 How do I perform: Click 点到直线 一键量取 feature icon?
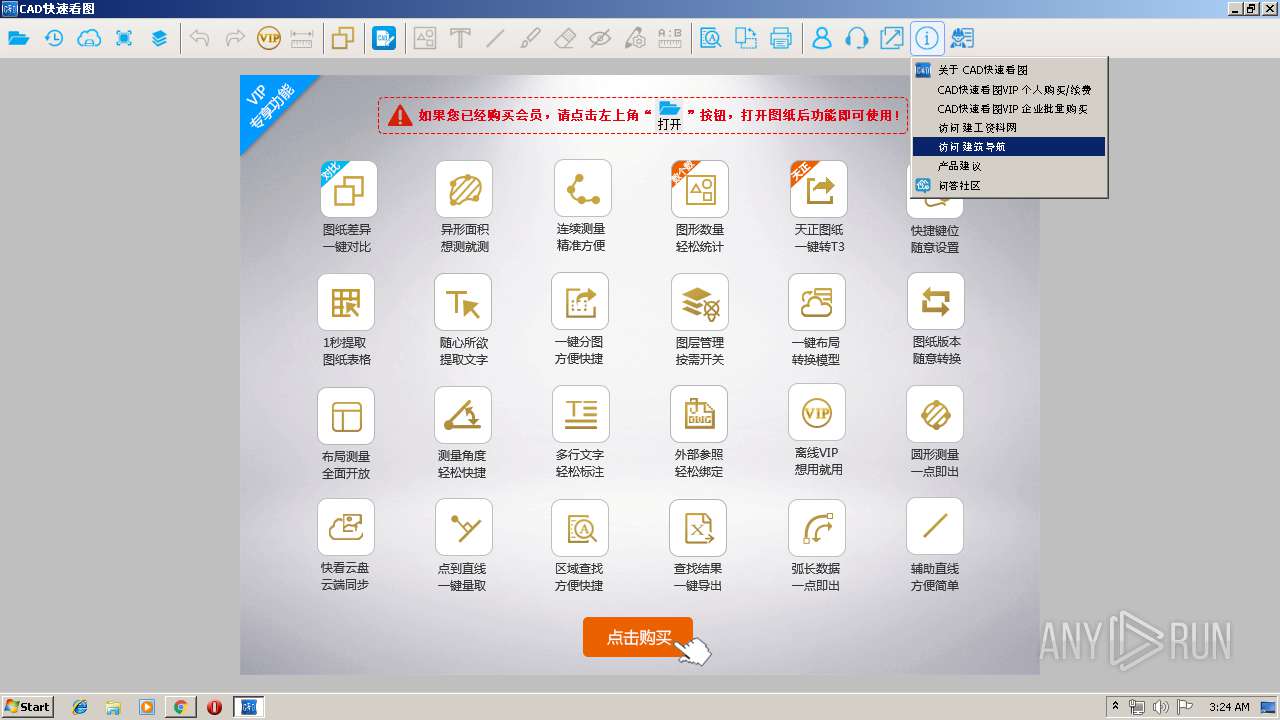(x=464, y=527)
